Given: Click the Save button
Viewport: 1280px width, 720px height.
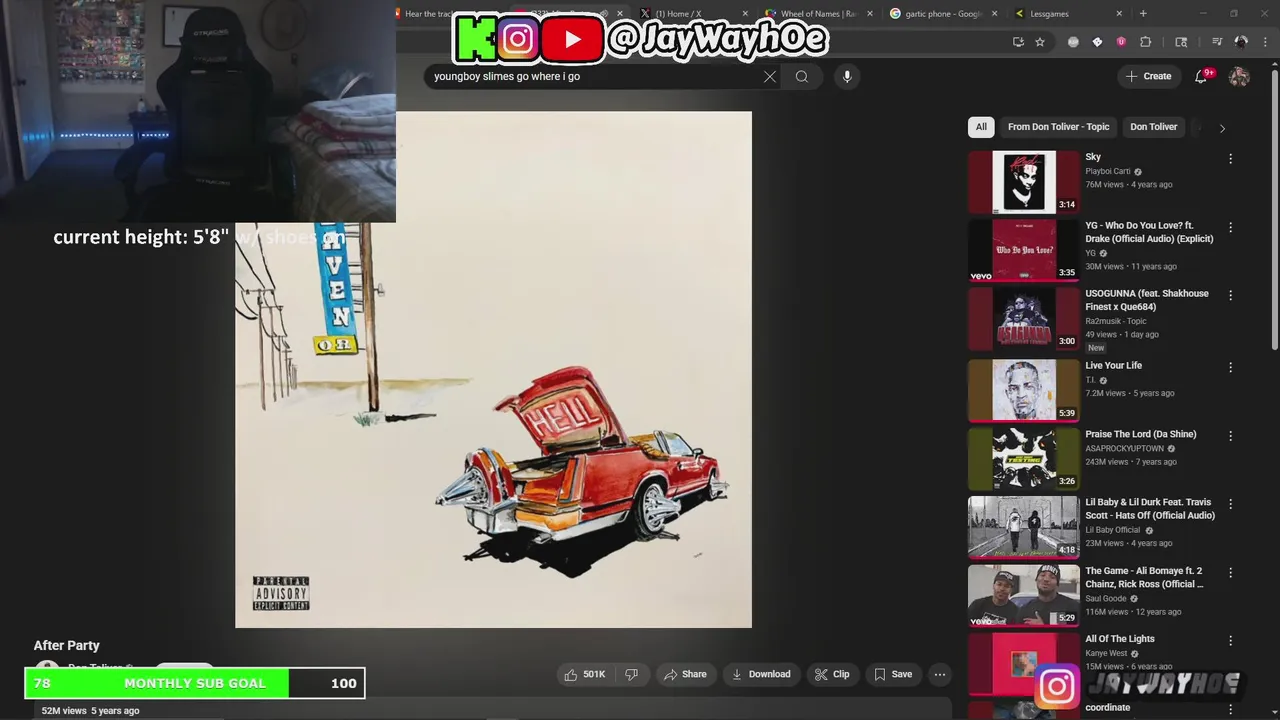Looking at the screenshot, I should click(893, 674).
